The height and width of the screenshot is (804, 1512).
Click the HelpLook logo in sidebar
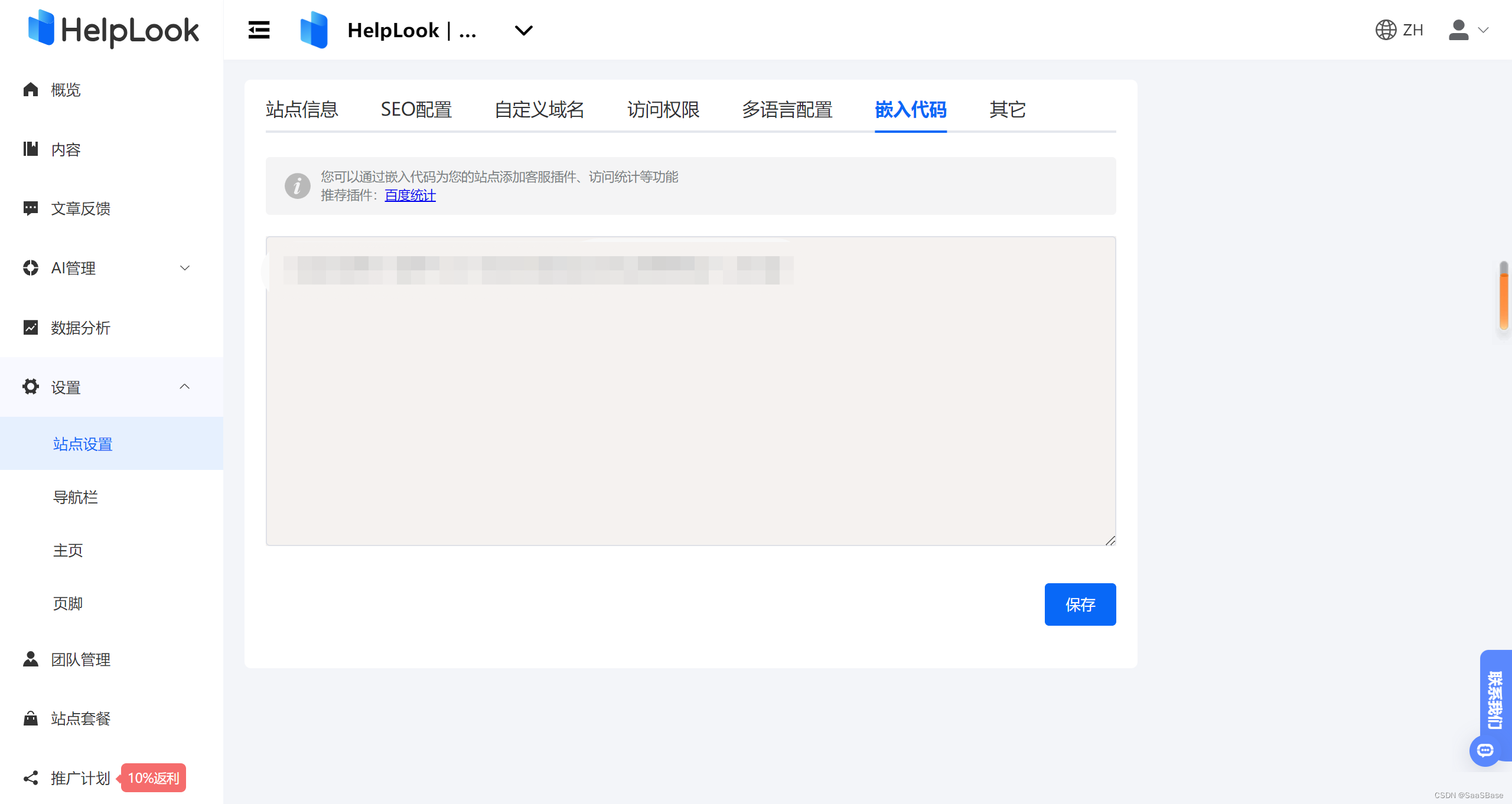[x=113, y=30]
